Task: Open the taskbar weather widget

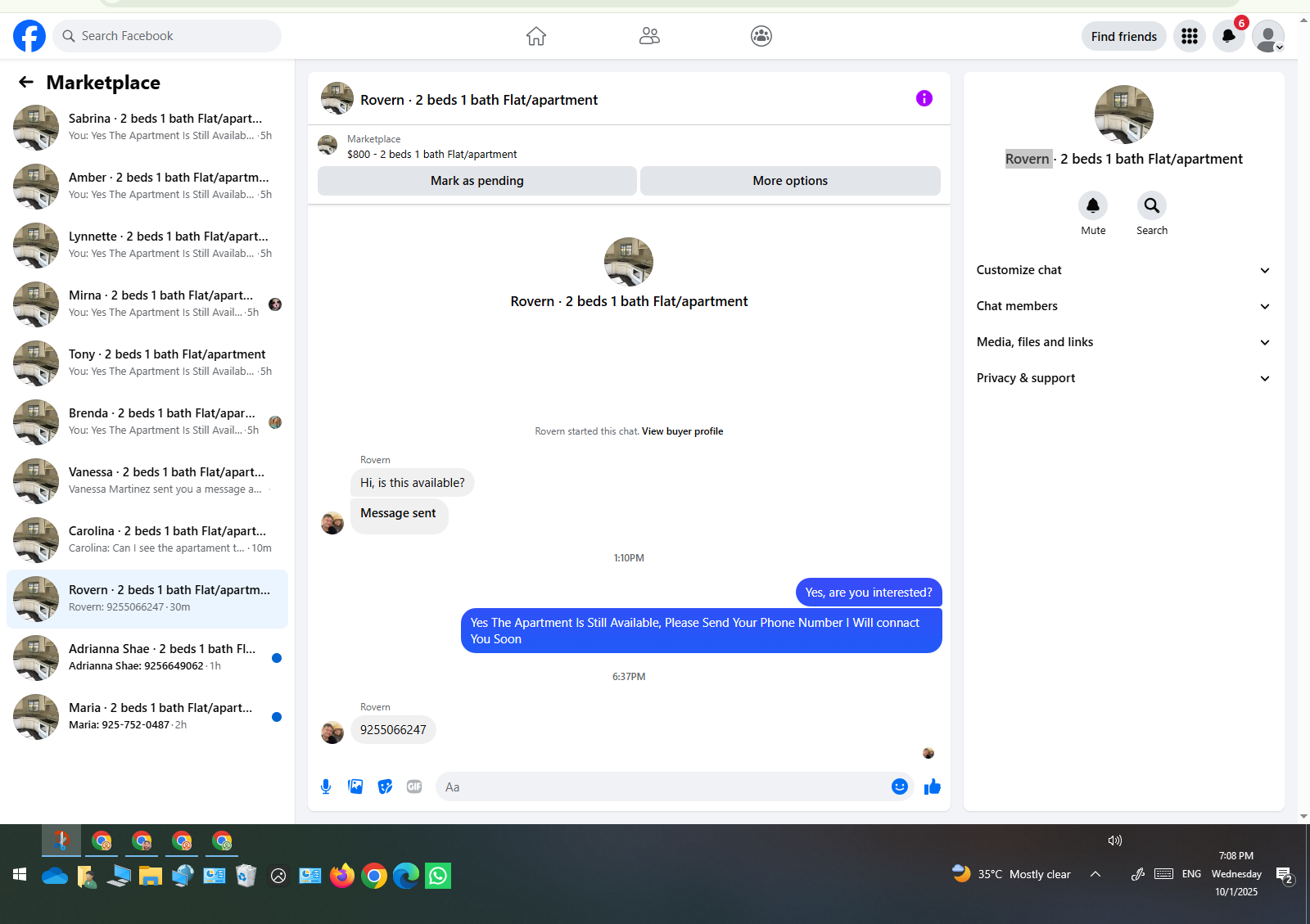Action: 1012,874
